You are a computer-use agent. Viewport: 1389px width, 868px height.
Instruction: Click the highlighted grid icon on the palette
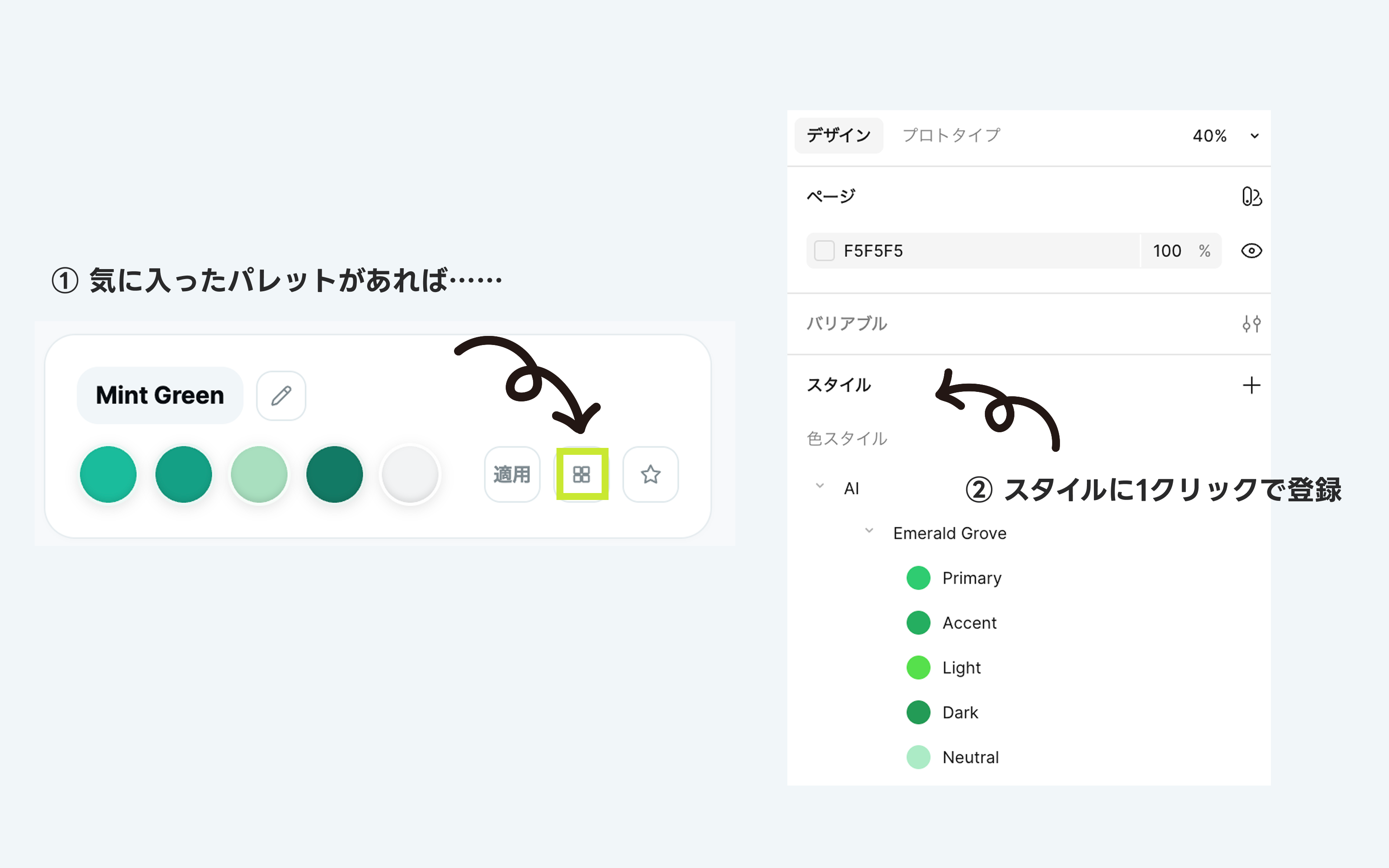click(582, 474)
